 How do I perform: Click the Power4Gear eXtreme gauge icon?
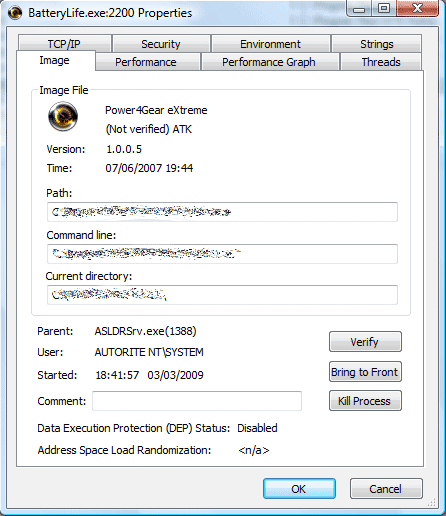click(x=63, y=117)
